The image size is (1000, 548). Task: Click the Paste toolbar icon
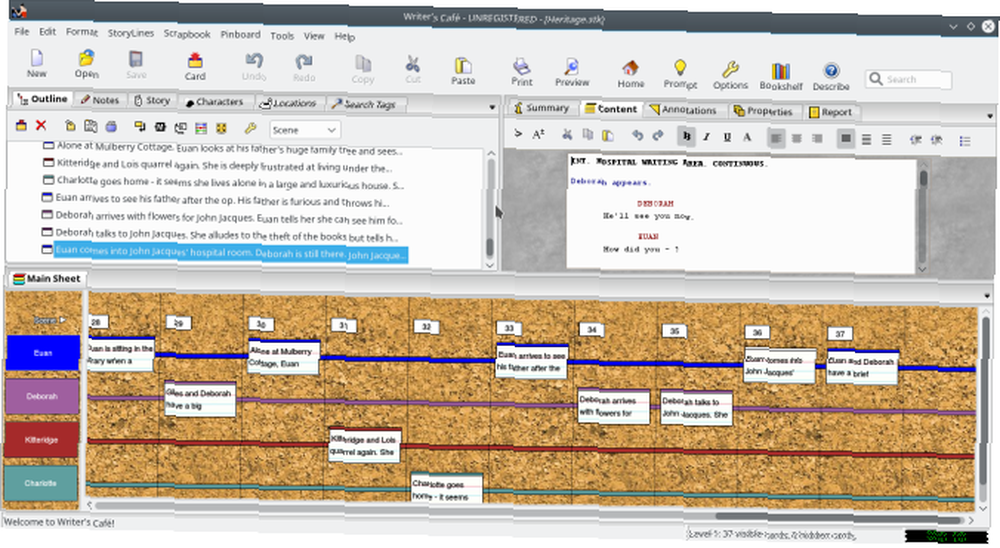[x=463, y=71]
